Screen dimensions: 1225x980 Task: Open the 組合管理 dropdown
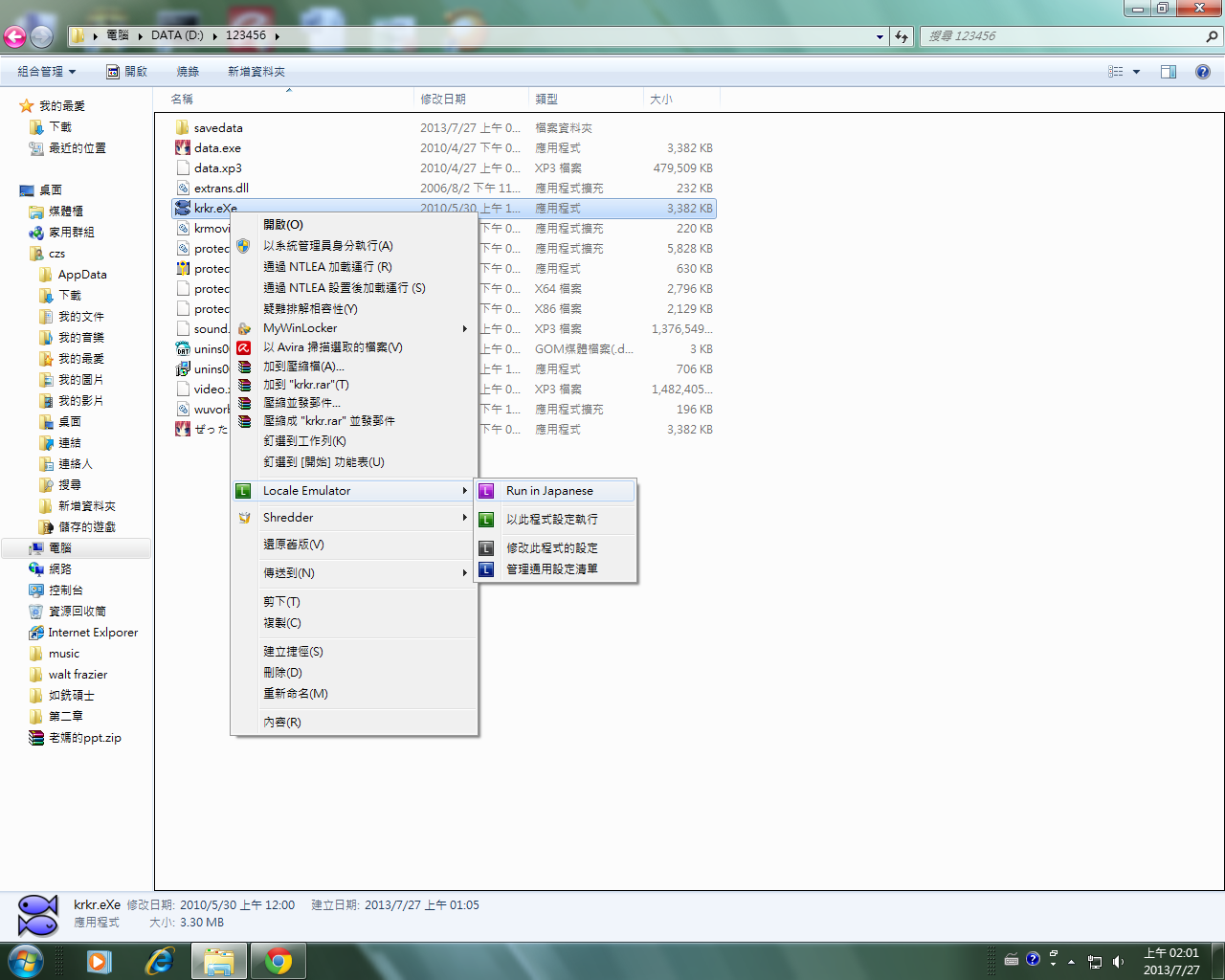46,72
